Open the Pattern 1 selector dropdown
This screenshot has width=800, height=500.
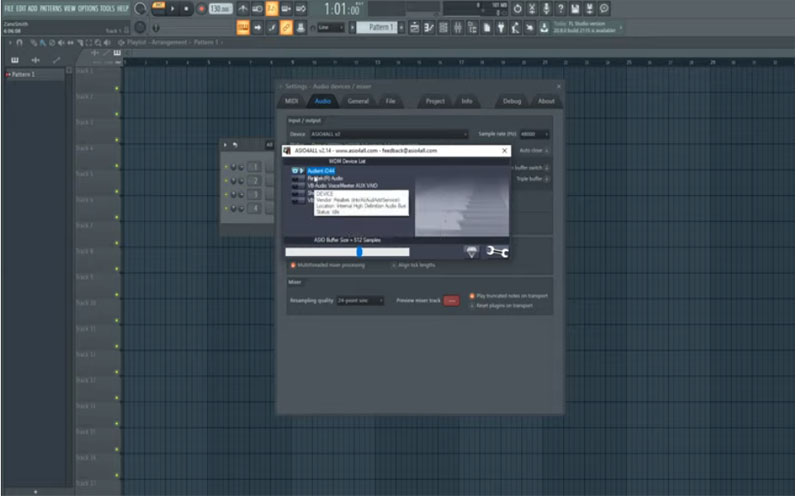click(x=377, y=28)
